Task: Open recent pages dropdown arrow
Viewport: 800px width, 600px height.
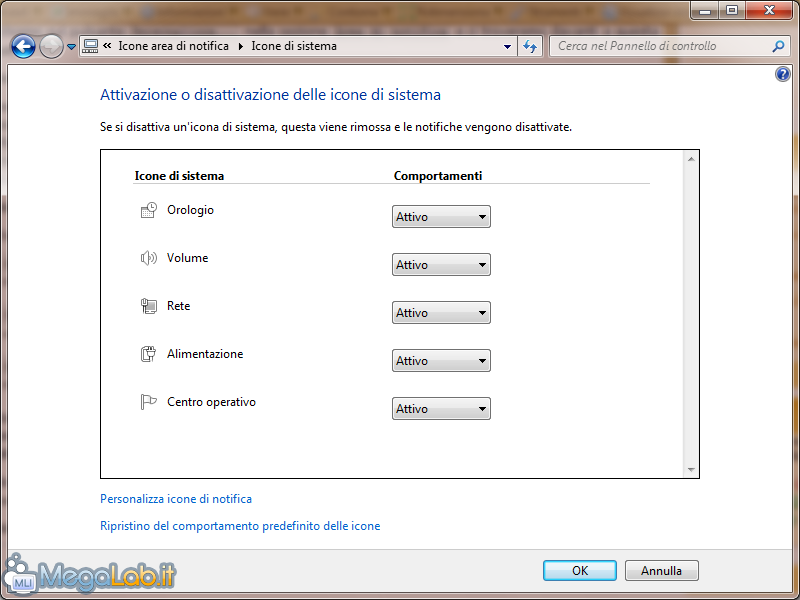Action: pyautogui.click(x=71, y=47)
